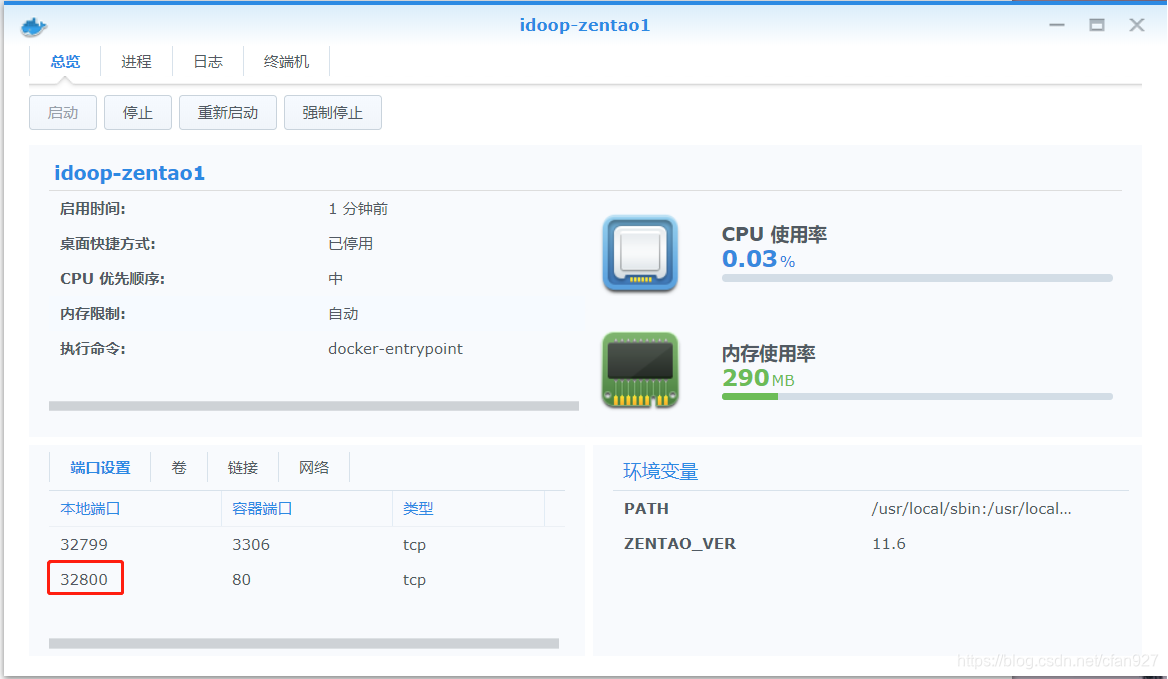Select local port 32799 cell
Screen dimensions: 1168x679
coord(84,544)
